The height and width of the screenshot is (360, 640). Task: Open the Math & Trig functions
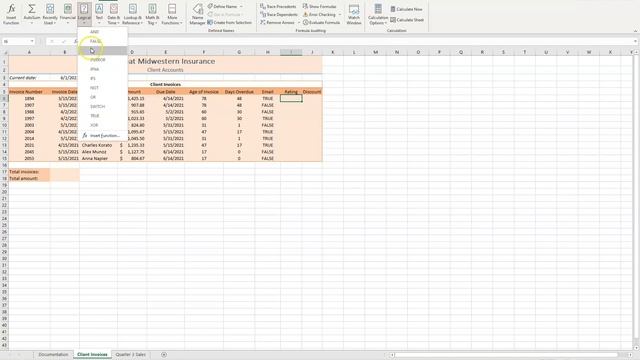coord(152,14)
